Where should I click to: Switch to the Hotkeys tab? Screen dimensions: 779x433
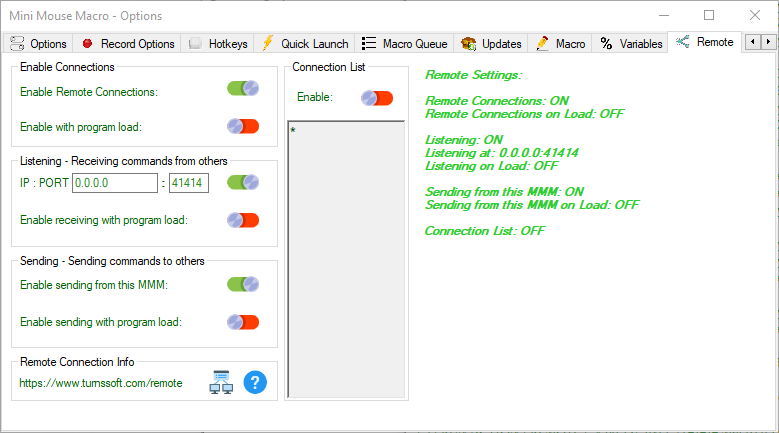217,43
